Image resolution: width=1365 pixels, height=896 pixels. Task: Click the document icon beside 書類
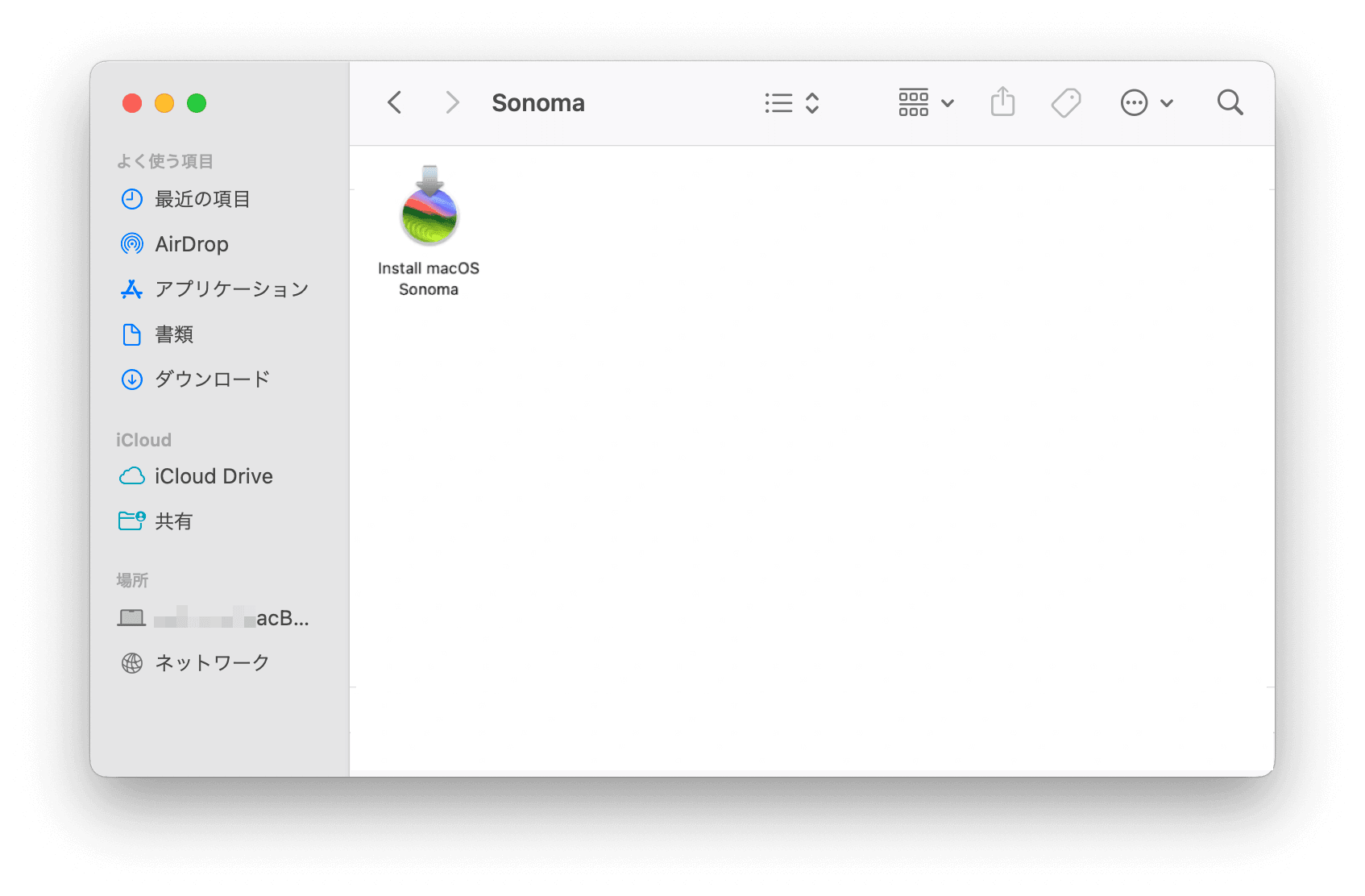131,334
